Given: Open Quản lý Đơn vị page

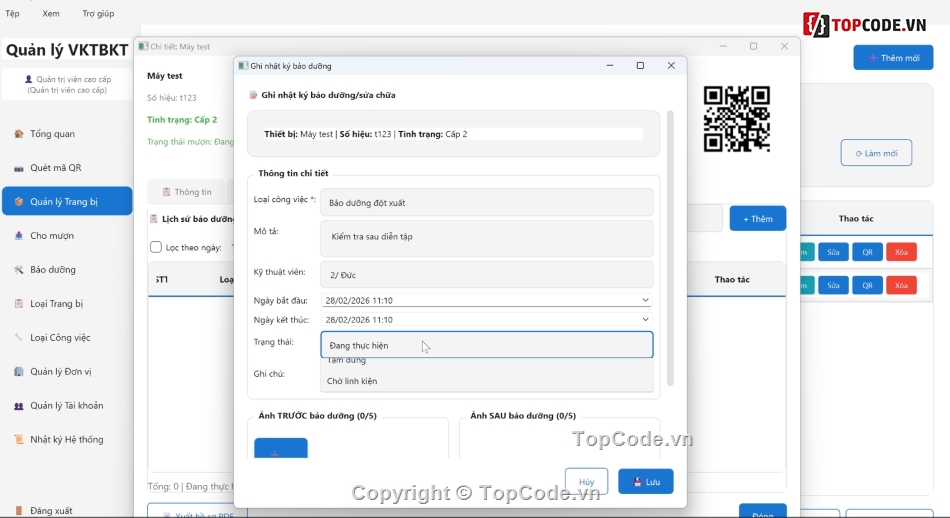Looking at the screenshot, I should tap(67, 371).
